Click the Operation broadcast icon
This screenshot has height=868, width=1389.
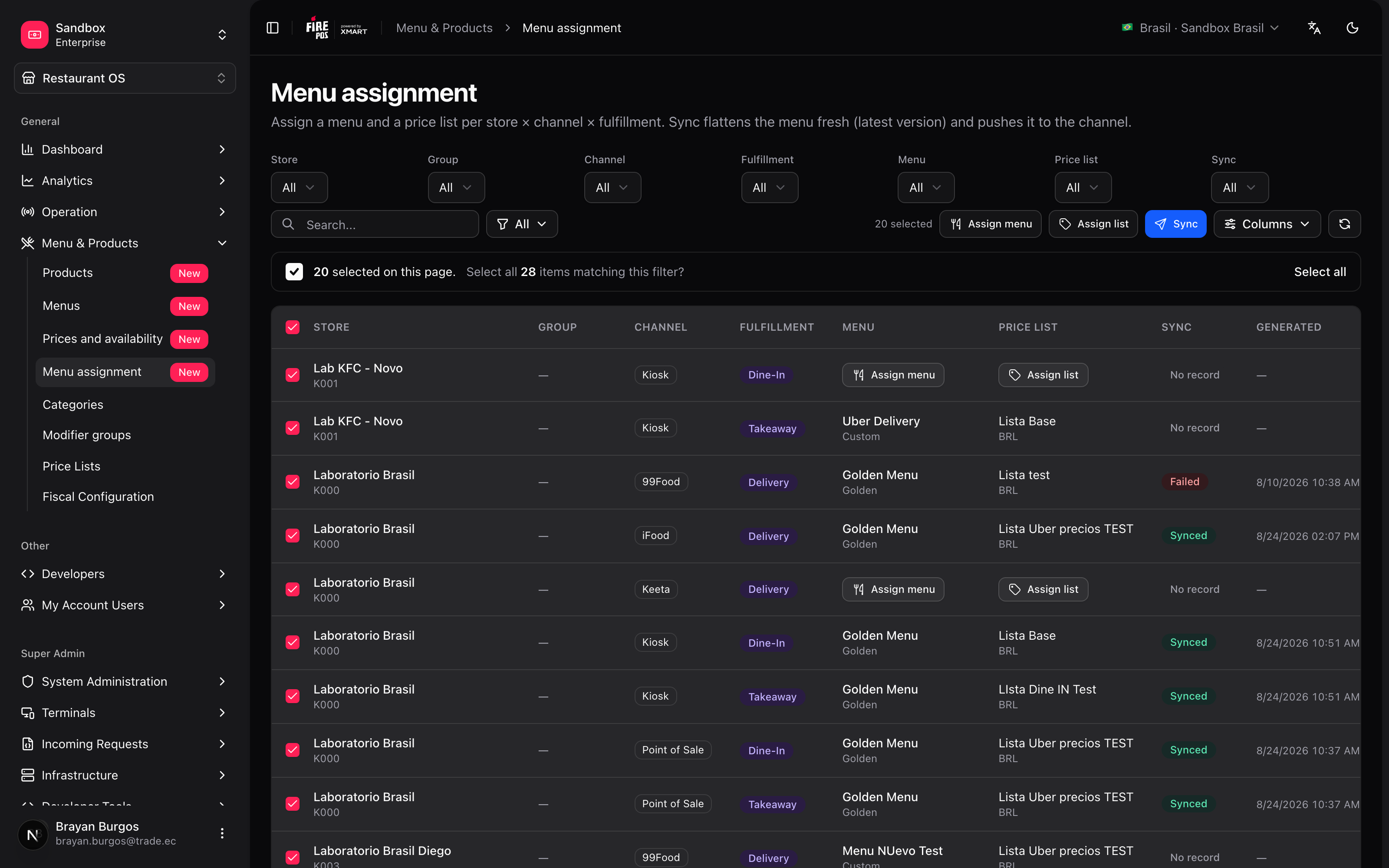point(27,212)
